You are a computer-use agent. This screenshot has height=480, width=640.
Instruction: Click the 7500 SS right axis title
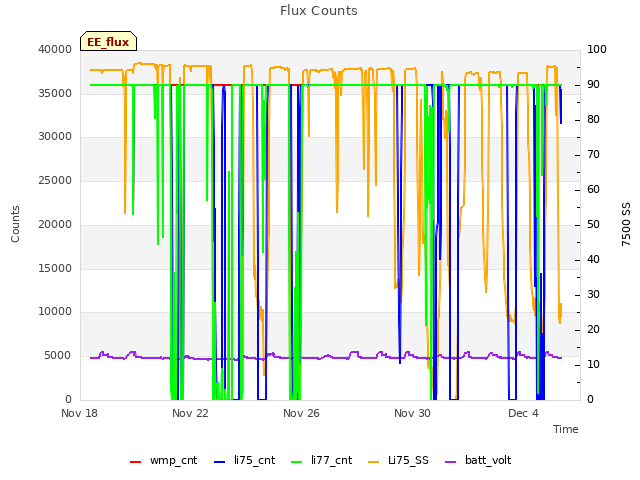click(626, 224)
